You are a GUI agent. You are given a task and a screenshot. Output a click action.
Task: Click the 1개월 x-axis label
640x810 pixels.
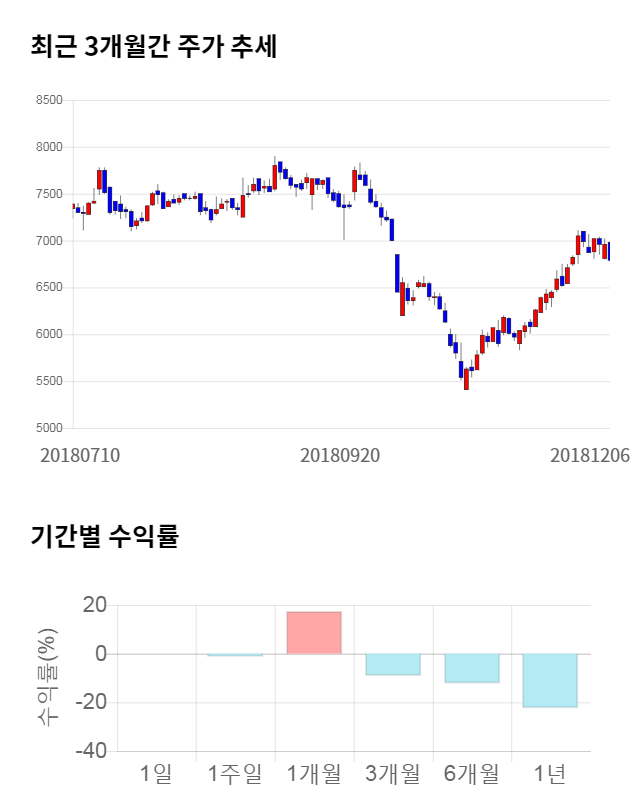(x=314, y=773)
